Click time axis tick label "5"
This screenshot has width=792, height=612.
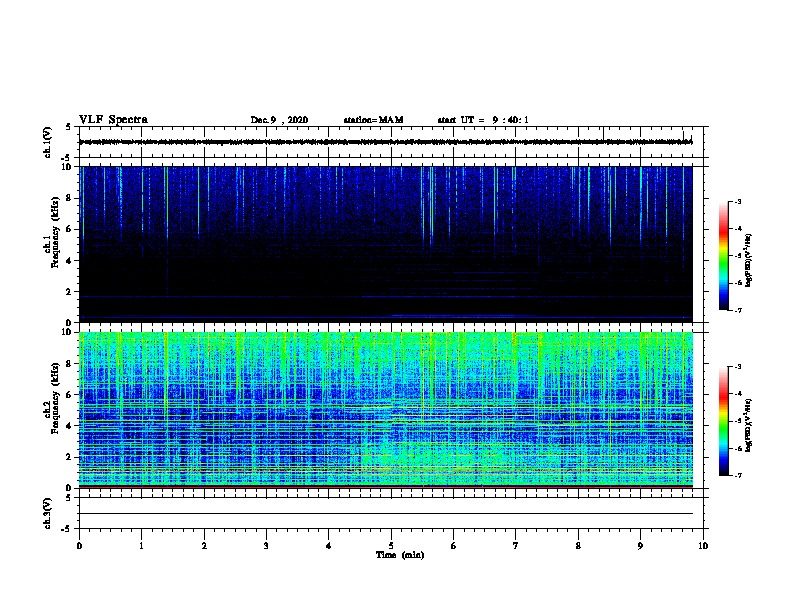coord(391,546)
